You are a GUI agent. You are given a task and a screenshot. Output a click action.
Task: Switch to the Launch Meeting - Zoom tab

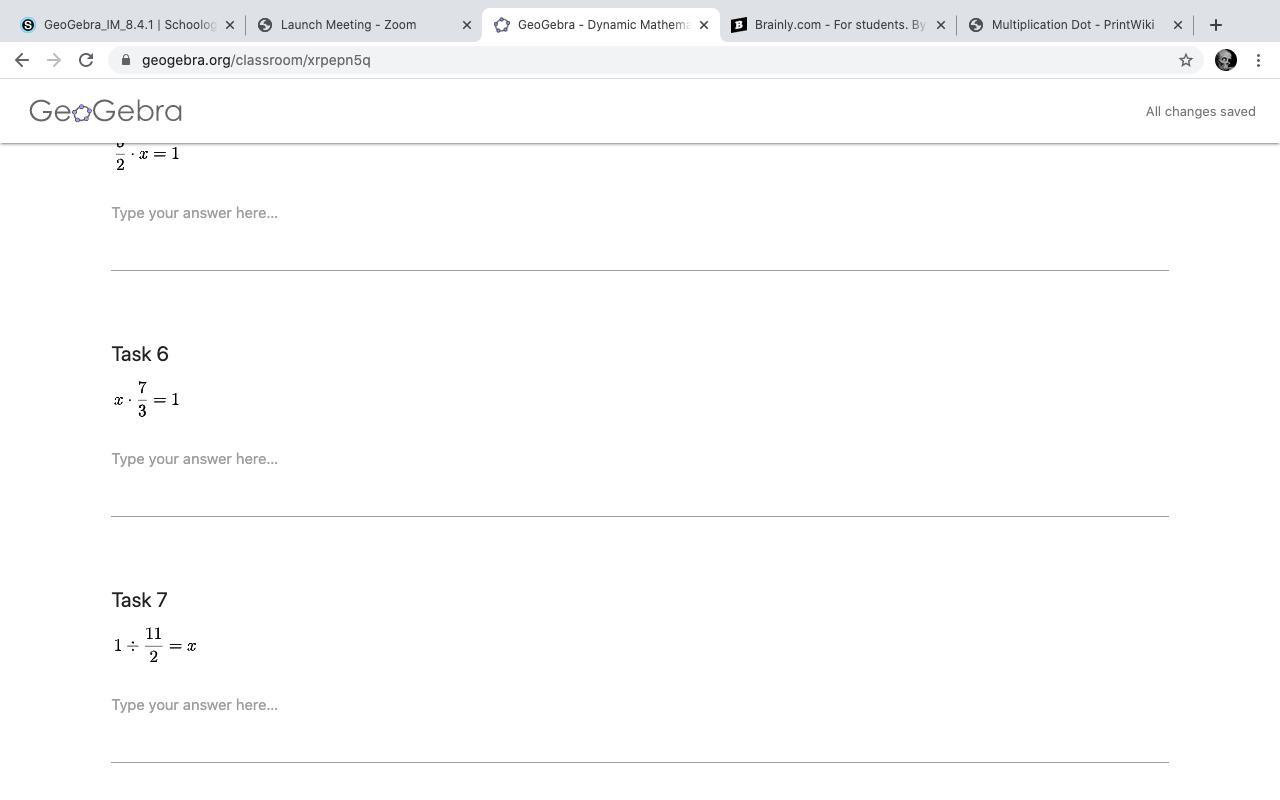362,25
